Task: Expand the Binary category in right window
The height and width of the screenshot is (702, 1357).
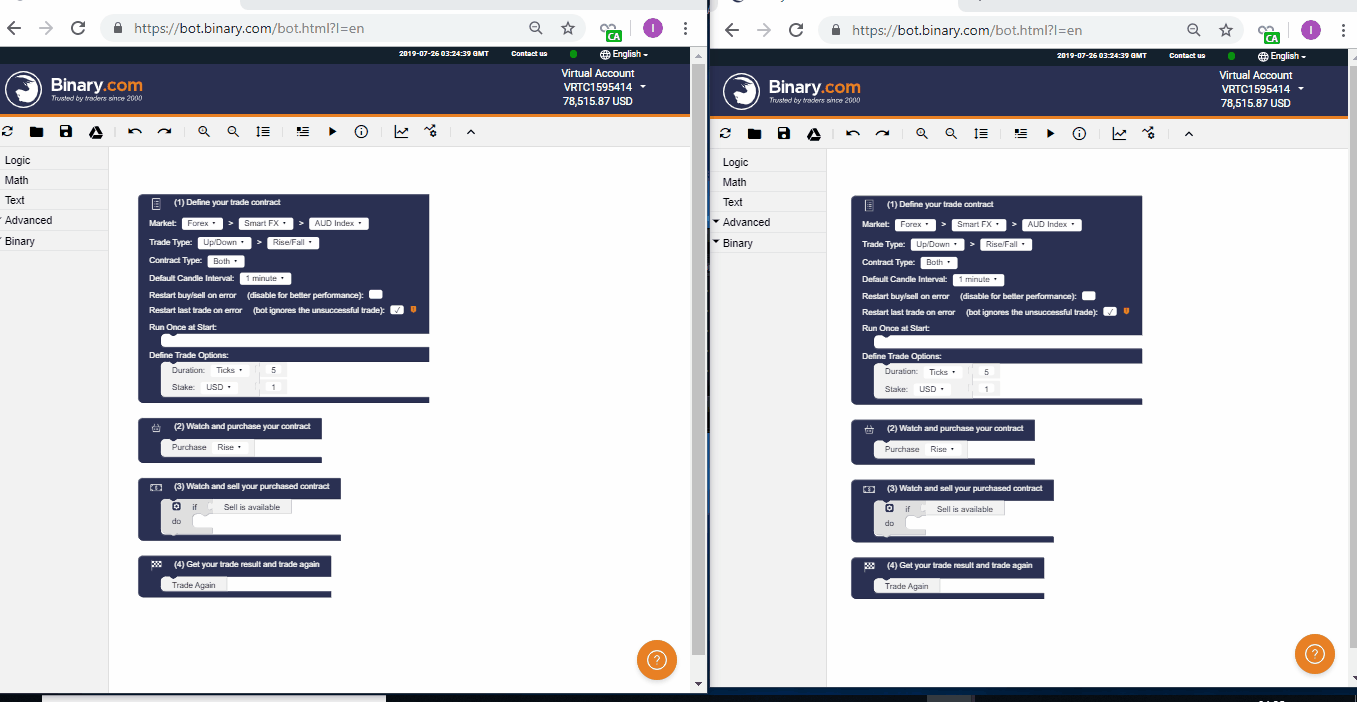Action: click(x=768, y=243)
